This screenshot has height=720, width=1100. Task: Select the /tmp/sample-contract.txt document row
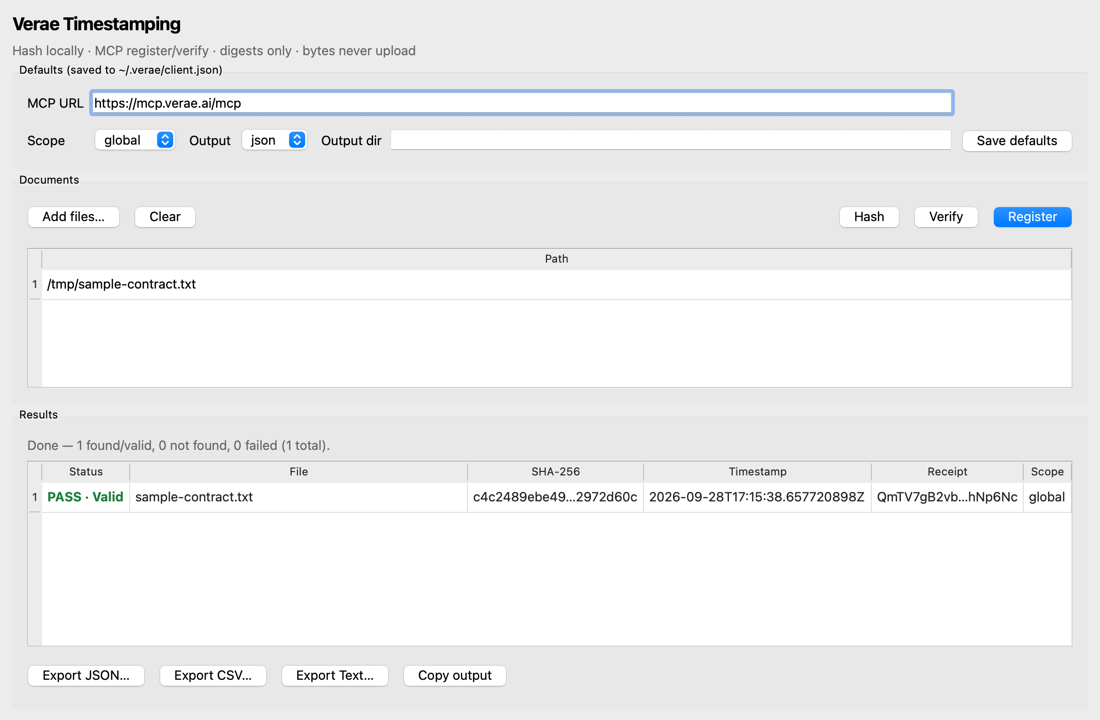[556, 284]
